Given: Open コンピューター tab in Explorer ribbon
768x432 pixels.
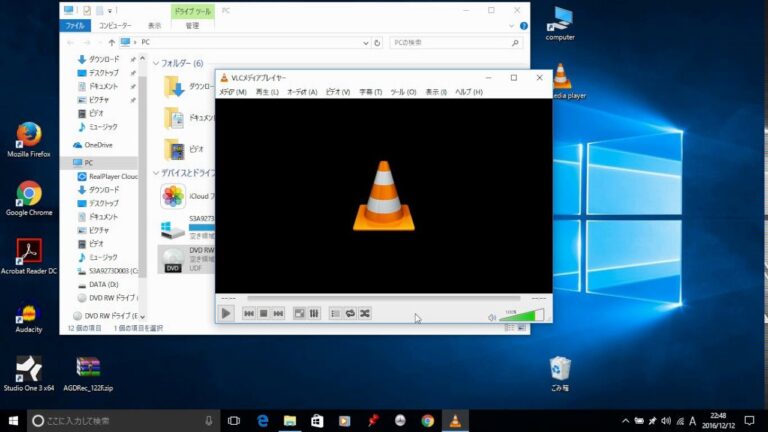Looking at the screenshot, I should point(115,25).
